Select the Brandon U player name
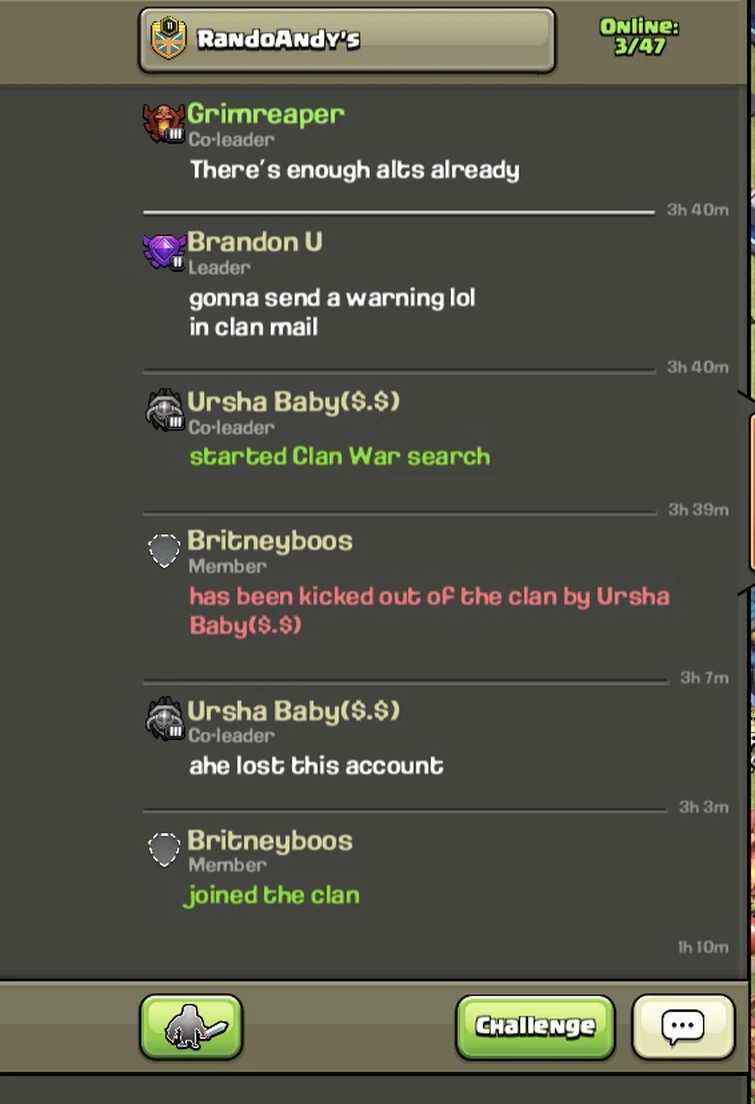The image size is (755, 1104). pos(255,242)
